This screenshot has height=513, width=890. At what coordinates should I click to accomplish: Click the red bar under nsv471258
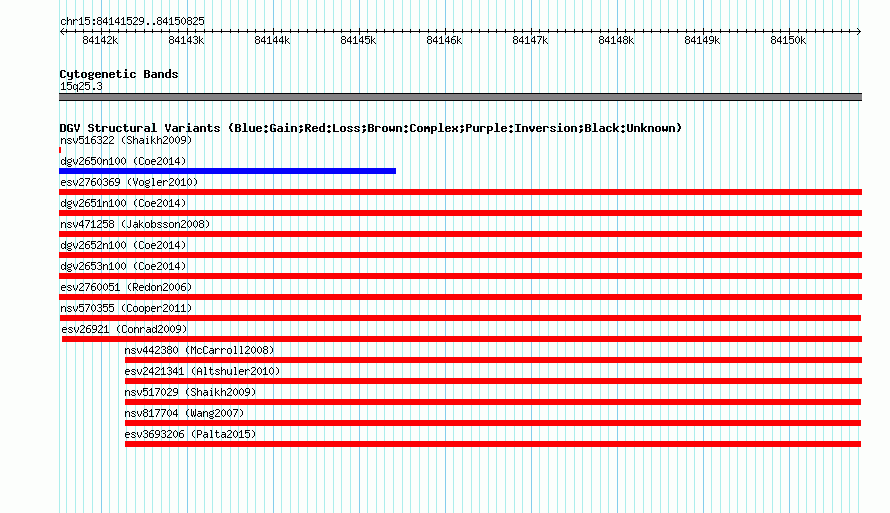(460, 234)
